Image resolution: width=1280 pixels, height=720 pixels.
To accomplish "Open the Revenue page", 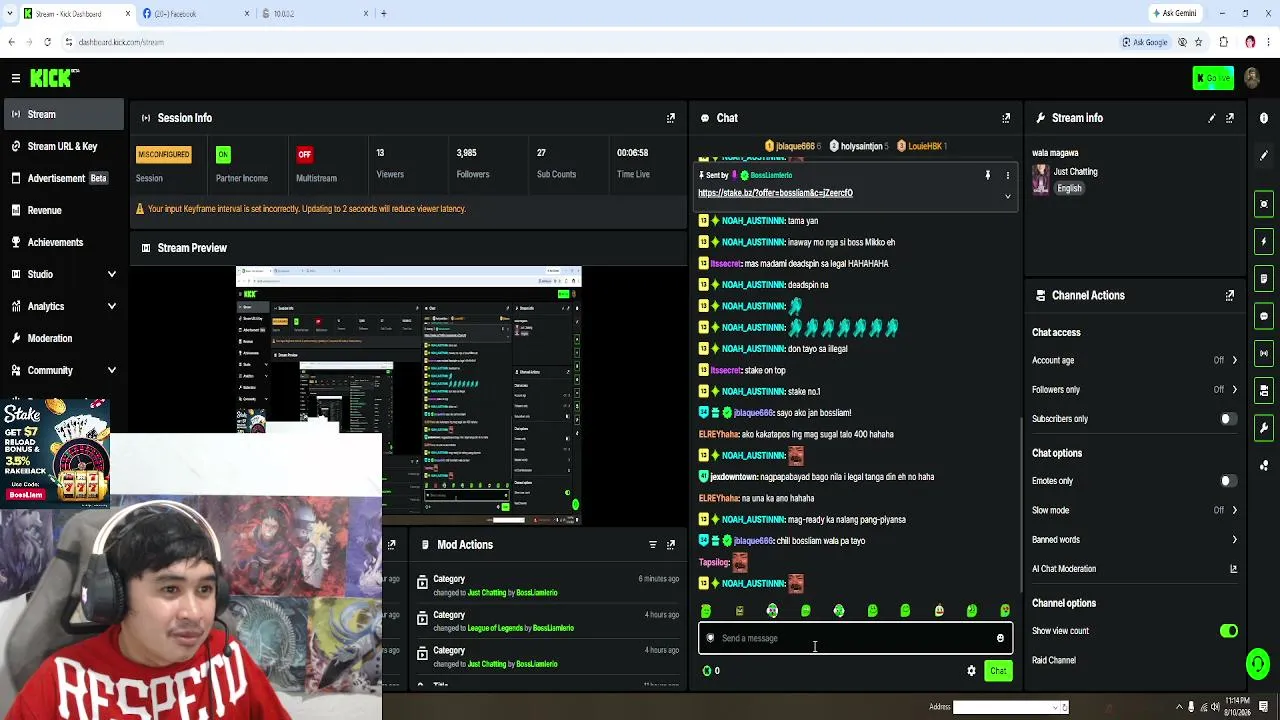I will click(64, 210).
